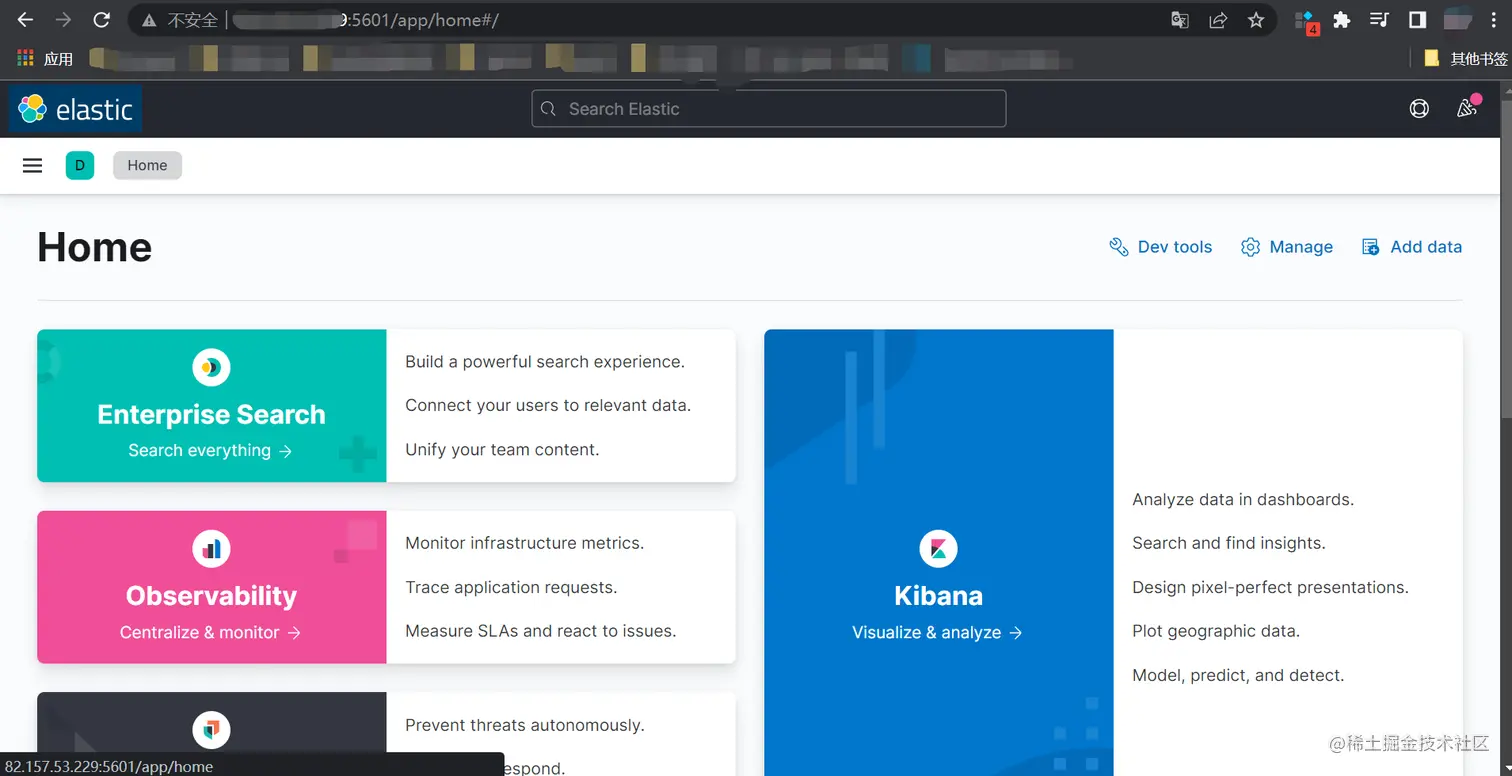The height and width of the screenshot is (776, 1512).
Task: Follow the Visualize & analyze link
Action: 937,632
